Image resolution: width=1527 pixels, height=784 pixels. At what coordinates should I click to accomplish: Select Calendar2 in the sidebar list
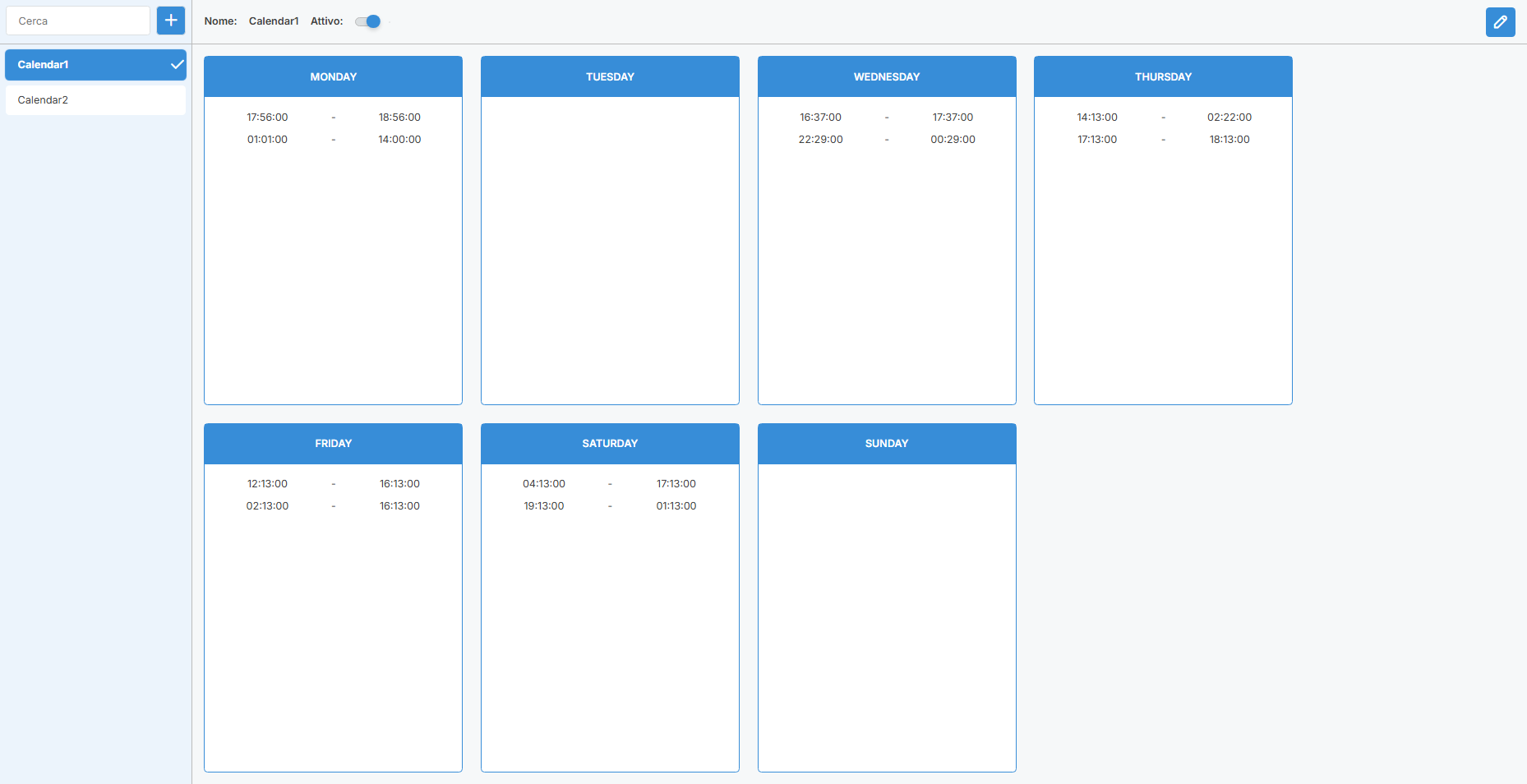coord(95,100)
